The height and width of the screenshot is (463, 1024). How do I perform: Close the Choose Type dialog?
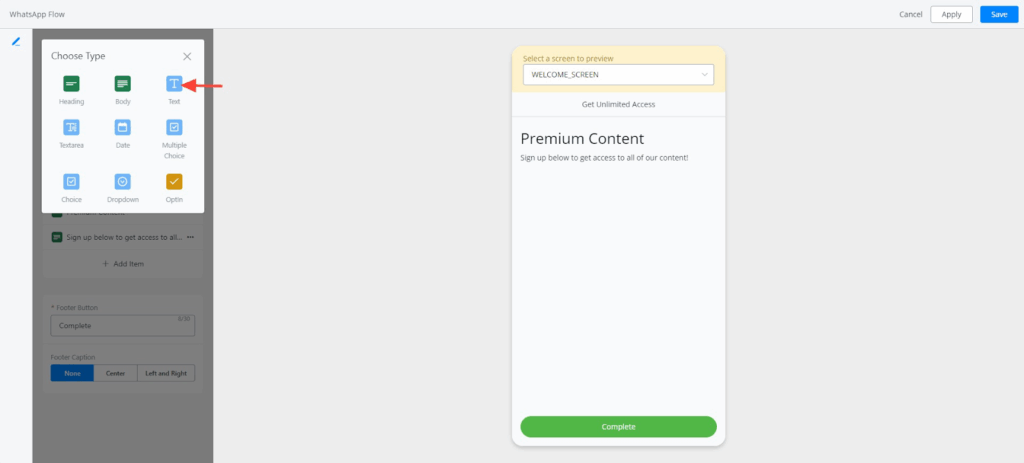[x=187, y=56]
